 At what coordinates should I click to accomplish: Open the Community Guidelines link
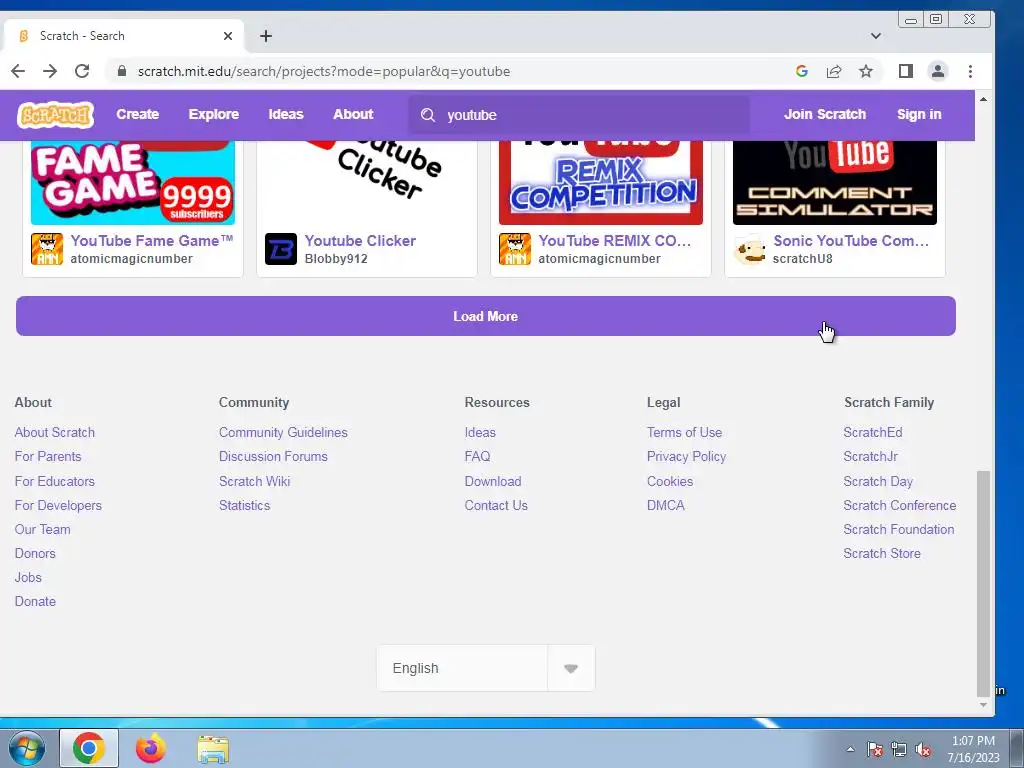(x=283, y=432)
